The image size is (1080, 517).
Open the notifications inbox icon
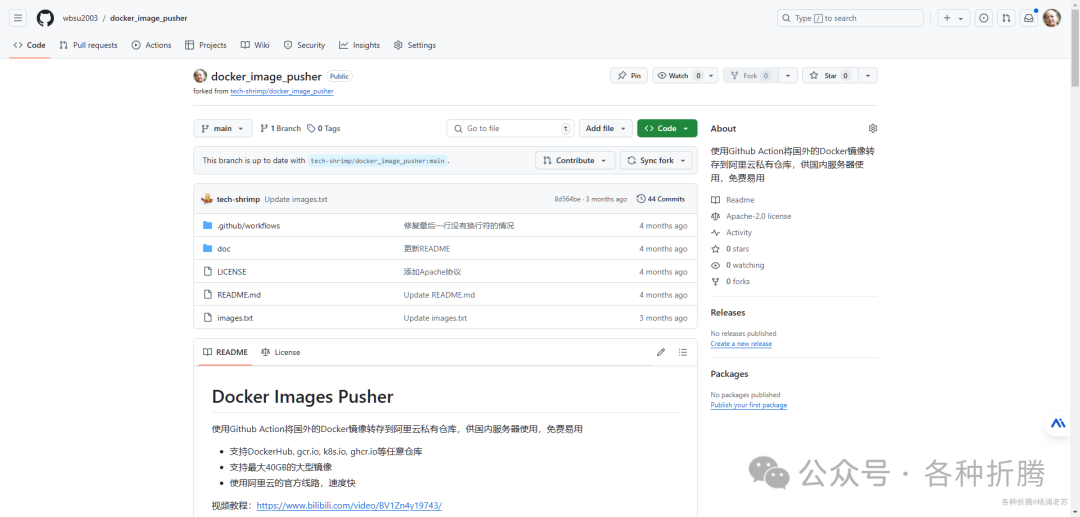pos(1029,19)
